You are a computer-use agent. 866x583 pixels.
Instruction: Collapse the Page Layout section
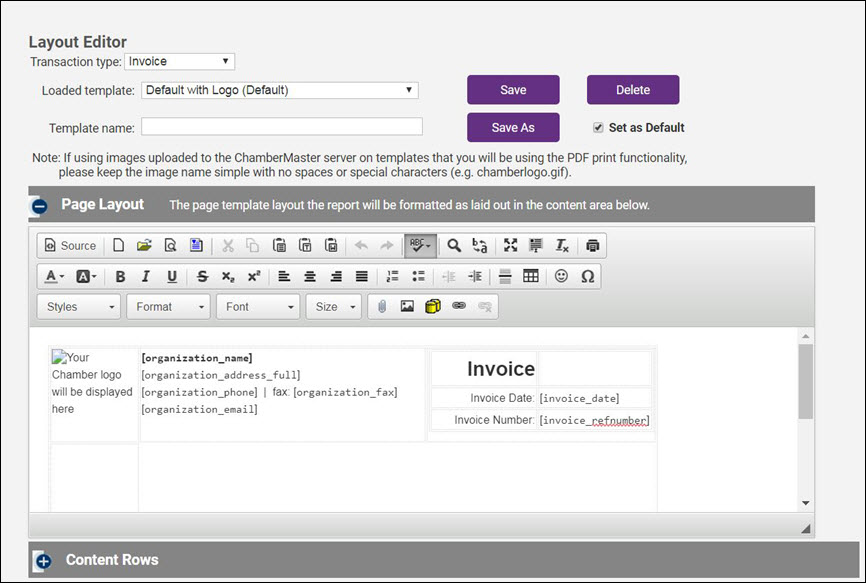tap(40, 206)
